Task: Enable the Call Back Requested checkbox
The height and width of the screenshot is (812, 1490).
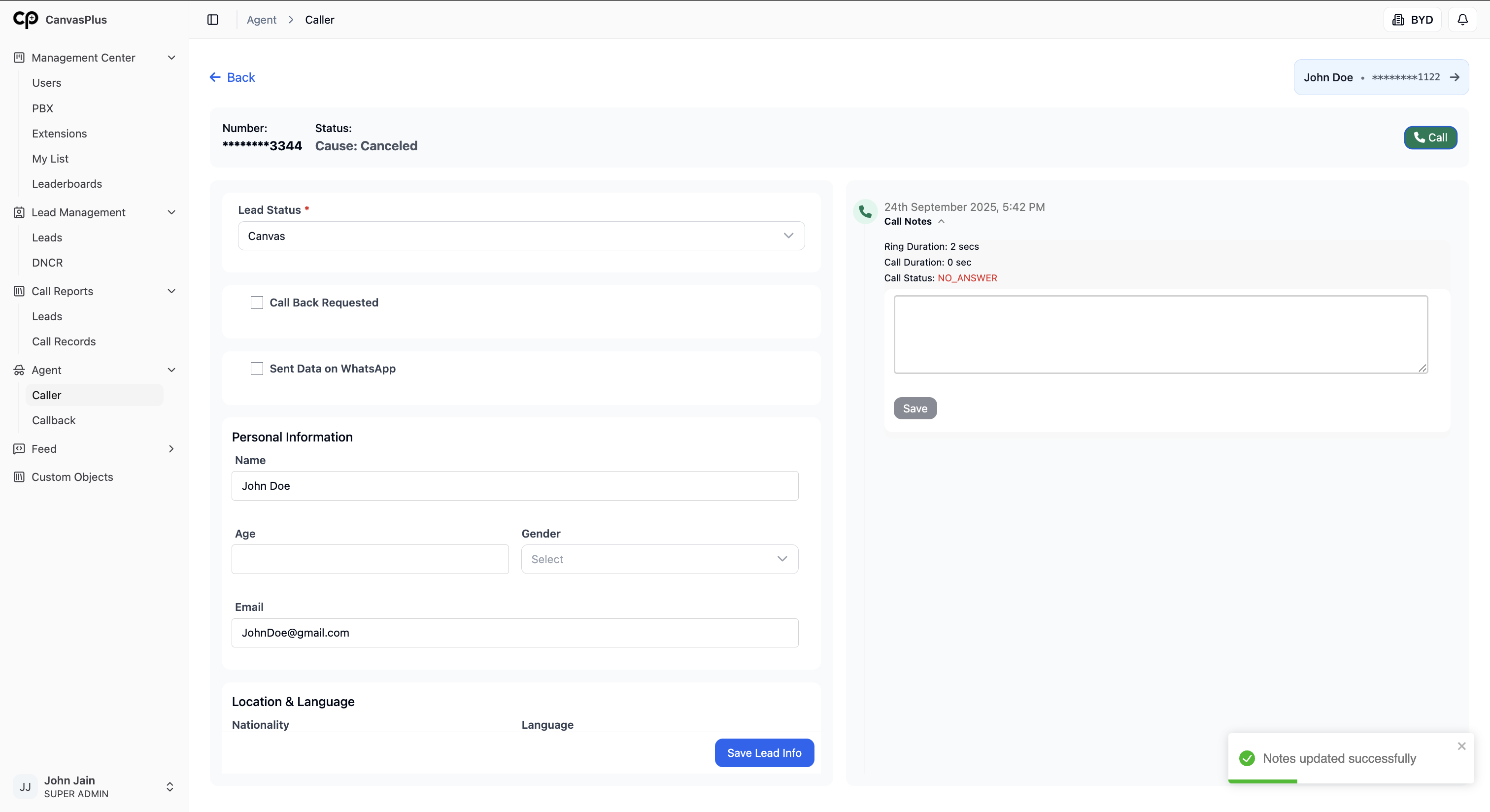Action: pyautogui.click(x=257, y=303)
